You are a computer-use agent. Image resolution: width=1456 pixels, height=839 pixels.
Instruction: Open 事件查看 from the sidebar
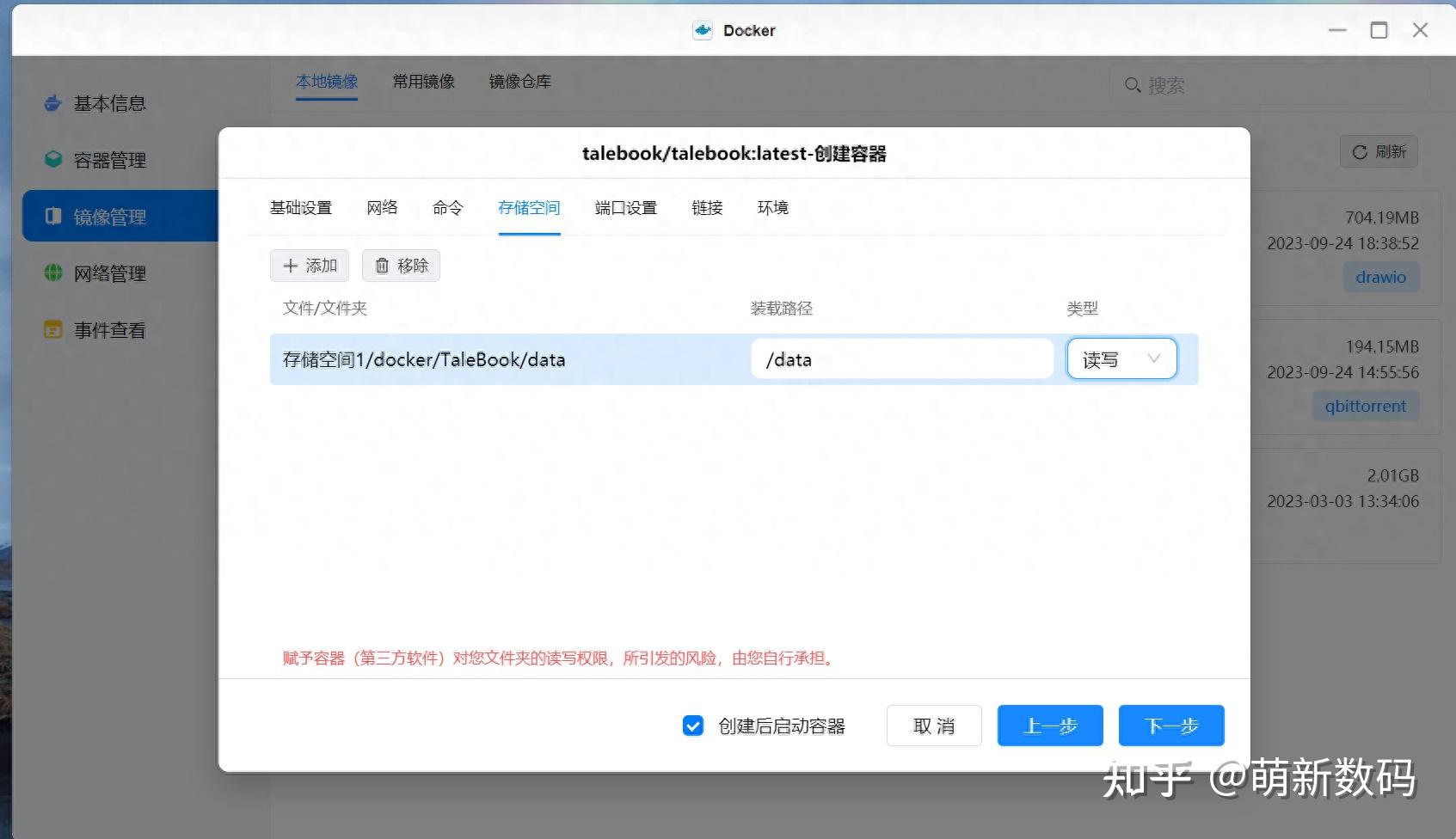coord(111,329)
